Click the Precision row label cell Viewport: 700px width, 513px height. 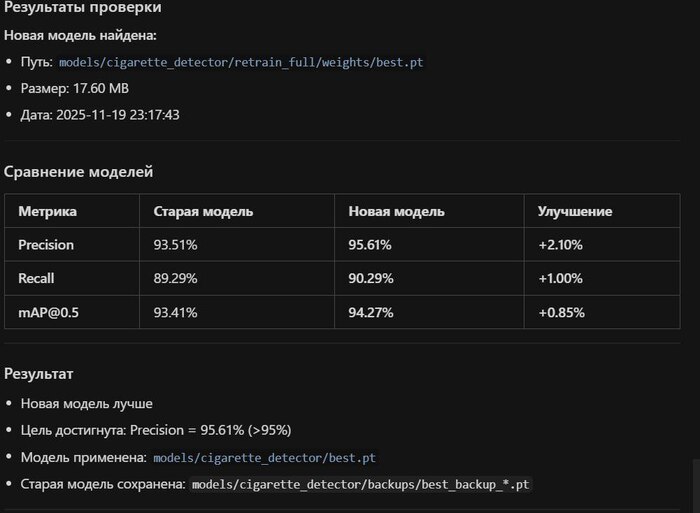coord(46,244)
